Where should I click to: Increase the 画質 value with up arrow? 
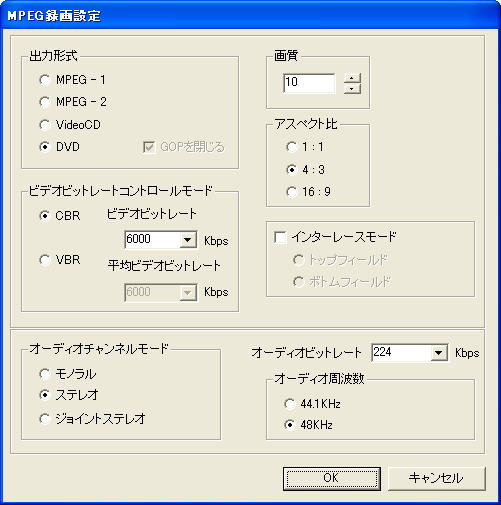pyautogui.click(x=352, y=78)
